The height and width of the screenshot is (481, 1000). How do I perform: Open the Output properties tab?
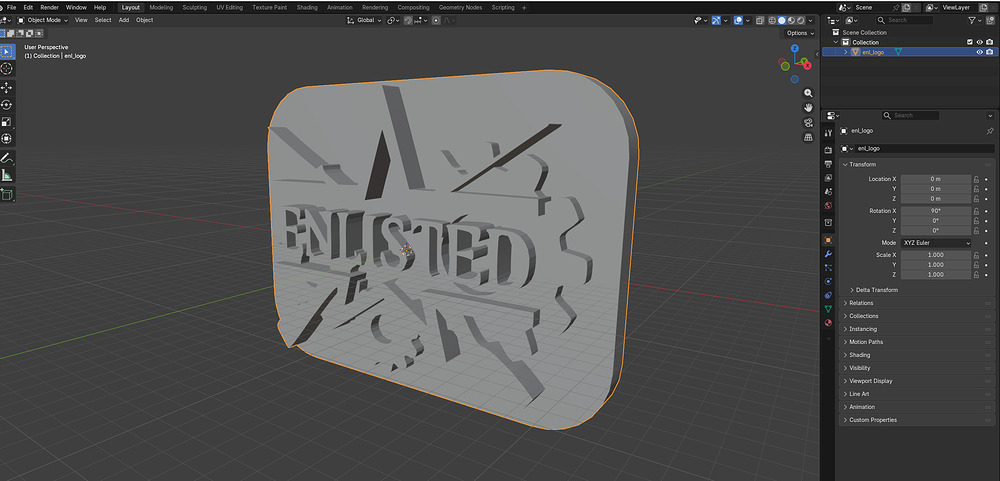click(x=828, y=164)
